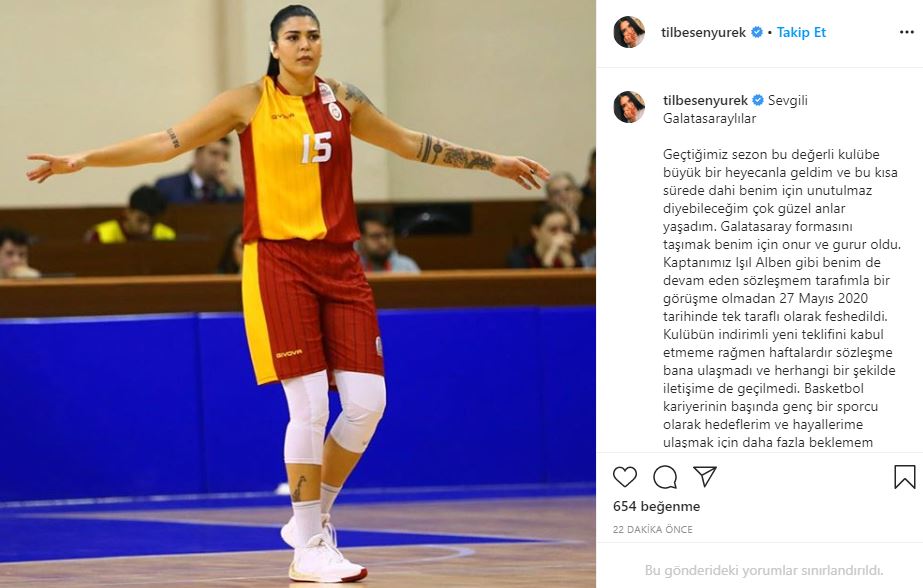Image resolution: width=923 pixels, height=588 pixels.
Task: Open the avatar next to the caption
Action: 629,107
